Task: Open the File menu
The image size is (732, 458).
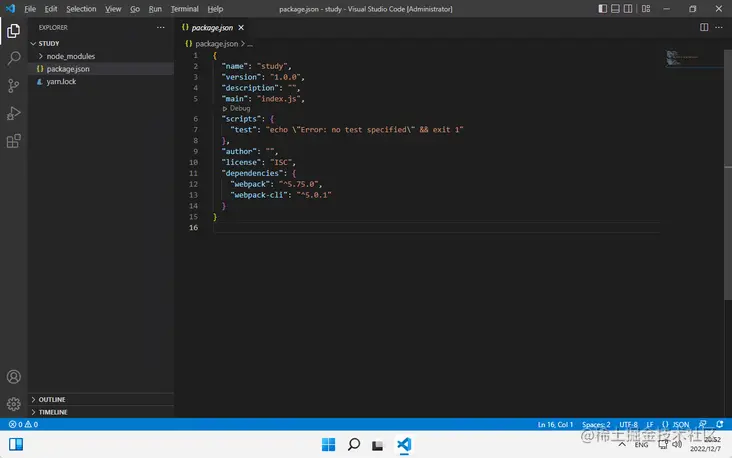Action: click(30, 9)
